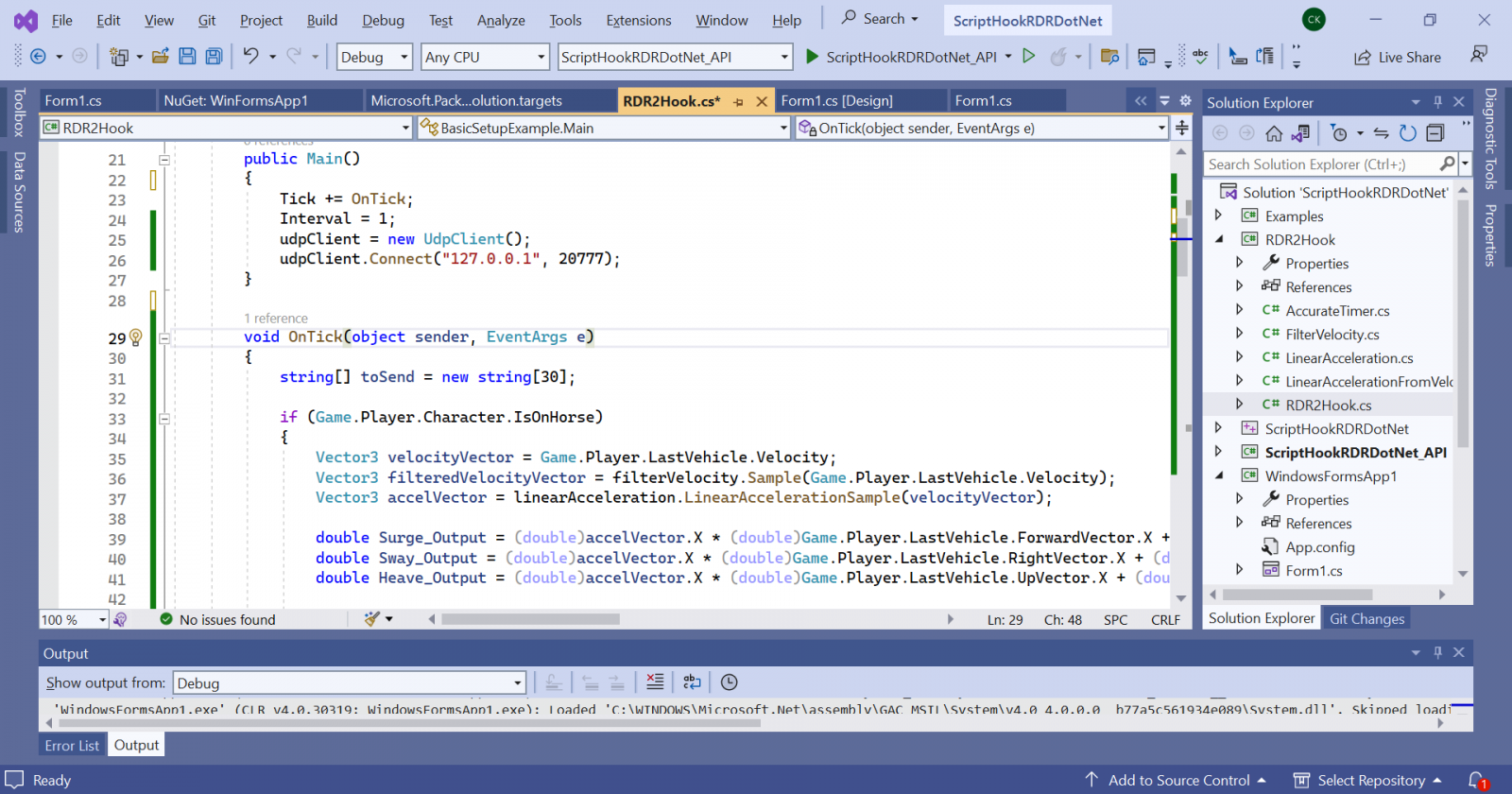The height and width of the screenshot is (794, 1512).
Task: Clear all output with the Clear All icon
Action: click(x=655, y=682)
